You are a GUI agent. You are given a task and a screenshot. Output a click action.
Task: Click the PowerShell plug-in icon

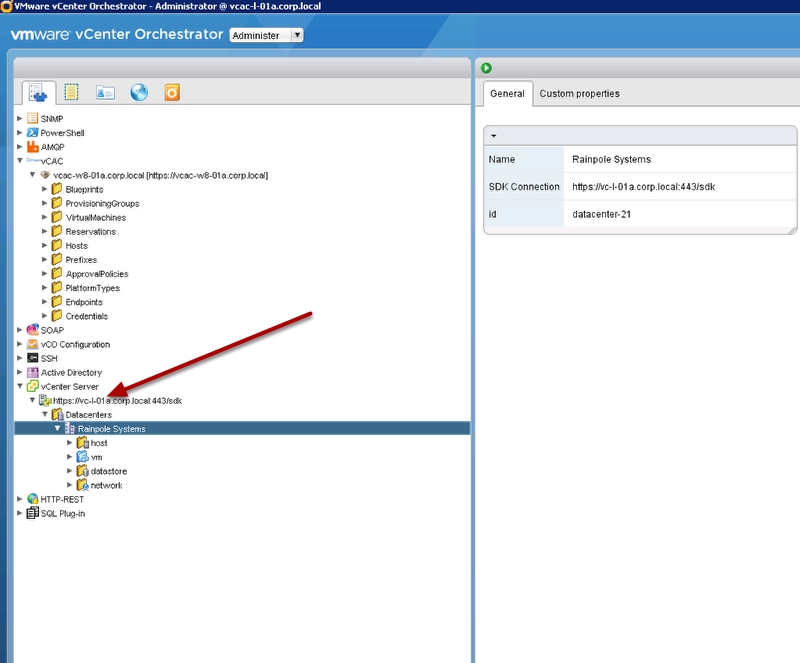pos(32,133)
